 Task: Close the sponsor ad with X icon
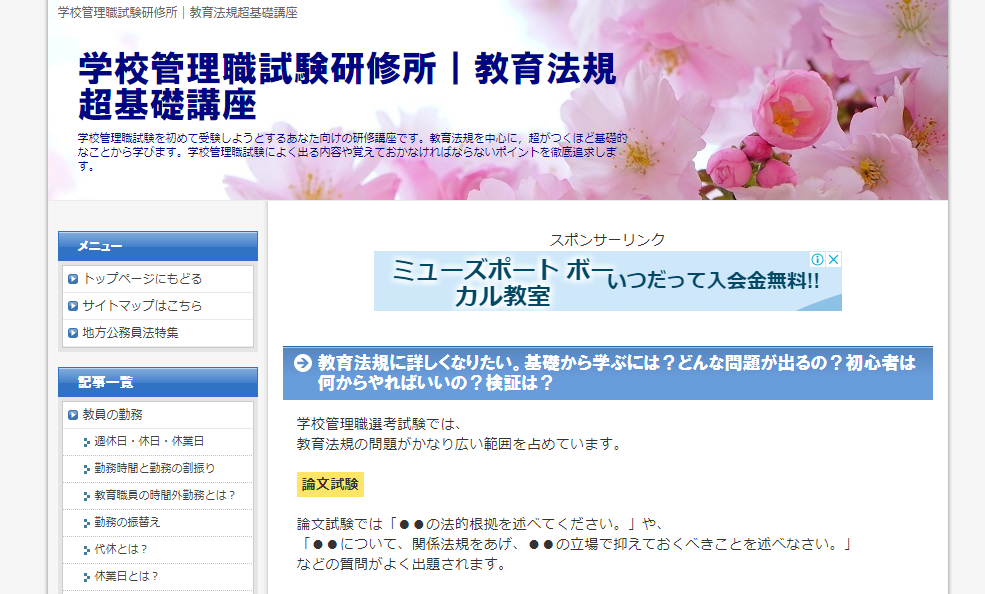pos(833,259)
